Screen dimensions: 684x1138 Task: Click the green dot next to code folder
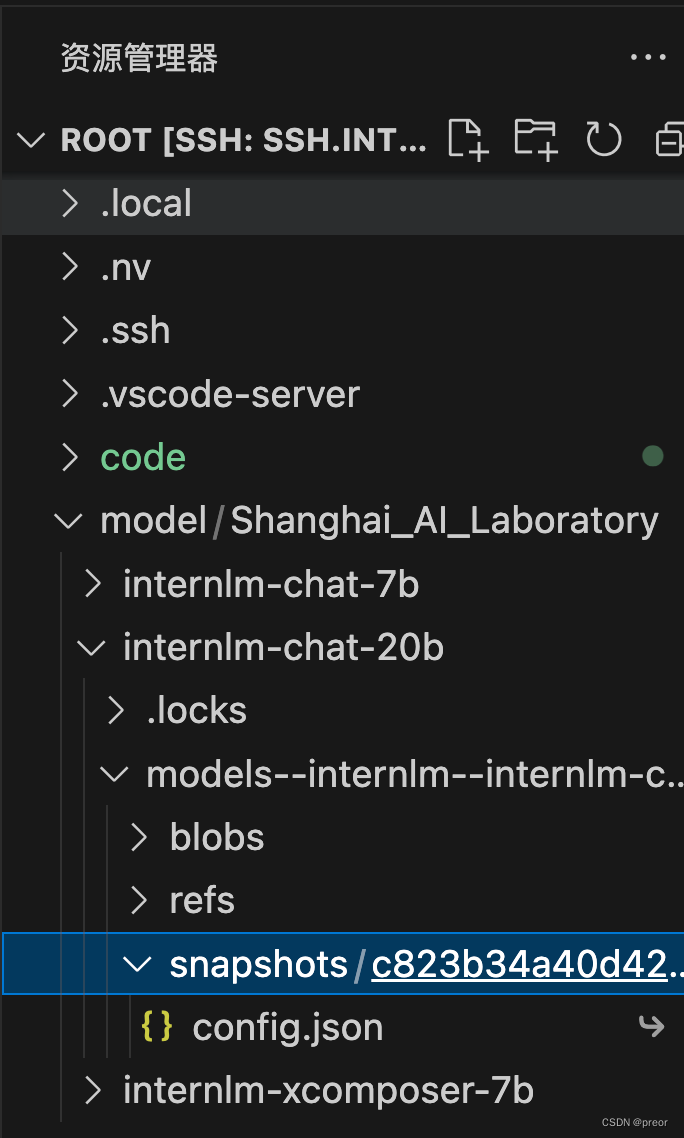[x=653, y=456]
